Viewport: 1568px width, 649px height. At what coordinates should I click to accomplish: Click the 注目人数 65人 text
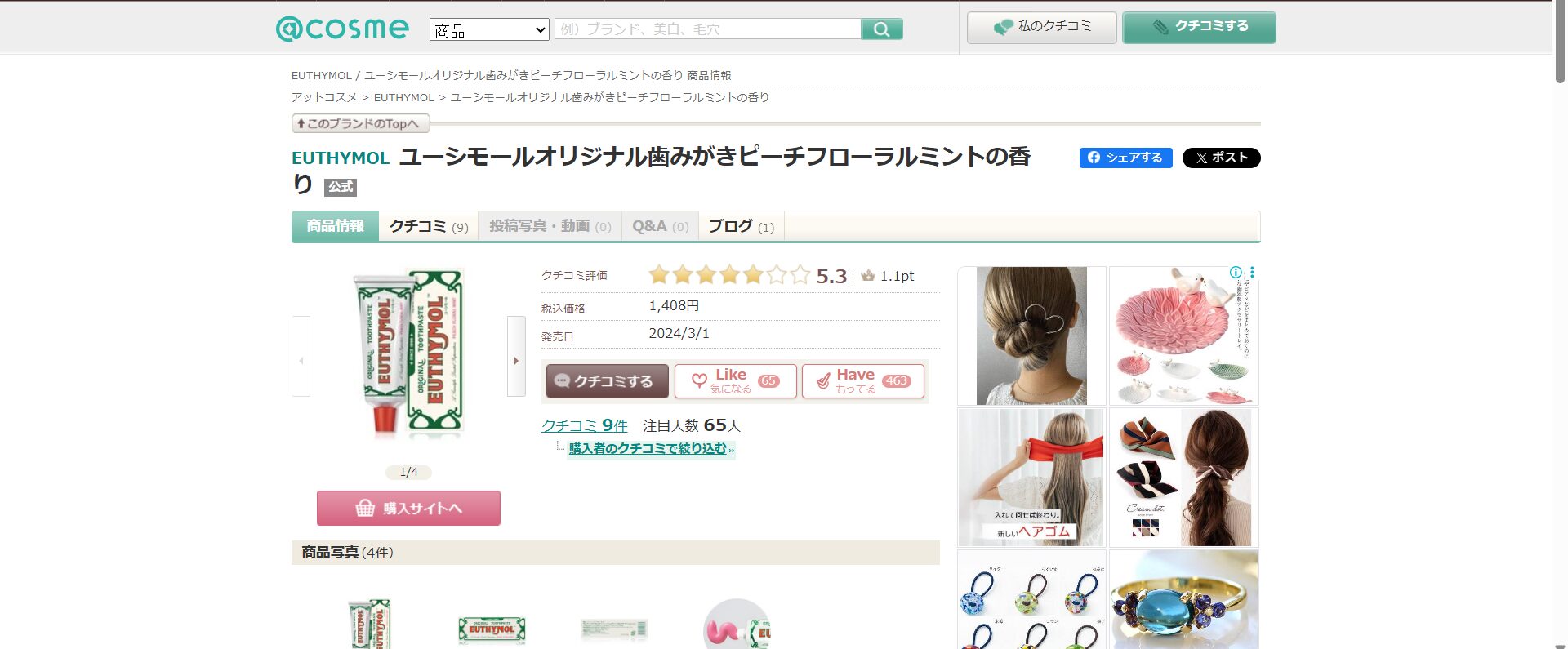click(x=691, y=425)
